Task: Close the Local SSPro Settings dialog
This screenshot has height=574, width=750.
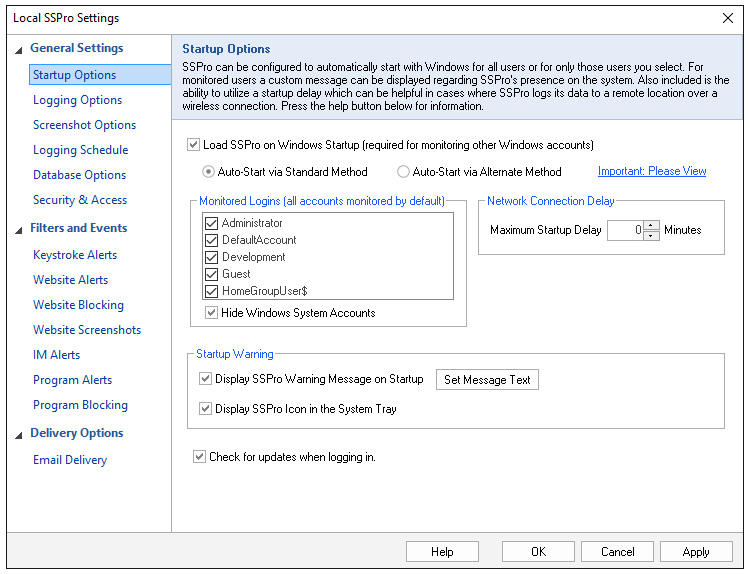Action: click(x=728, y=19)
